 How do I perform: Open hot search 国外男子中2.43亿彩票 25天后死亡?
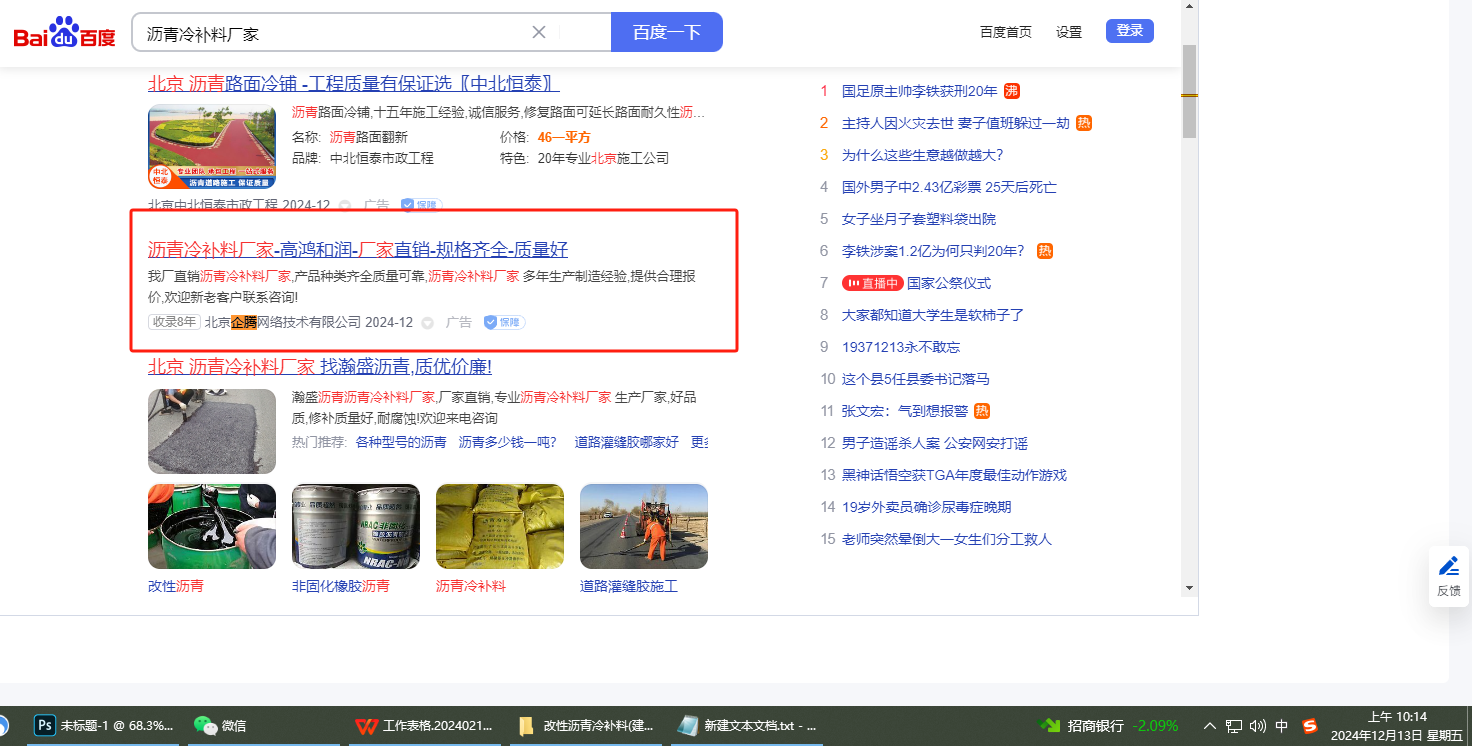click(x=949, y=187)
